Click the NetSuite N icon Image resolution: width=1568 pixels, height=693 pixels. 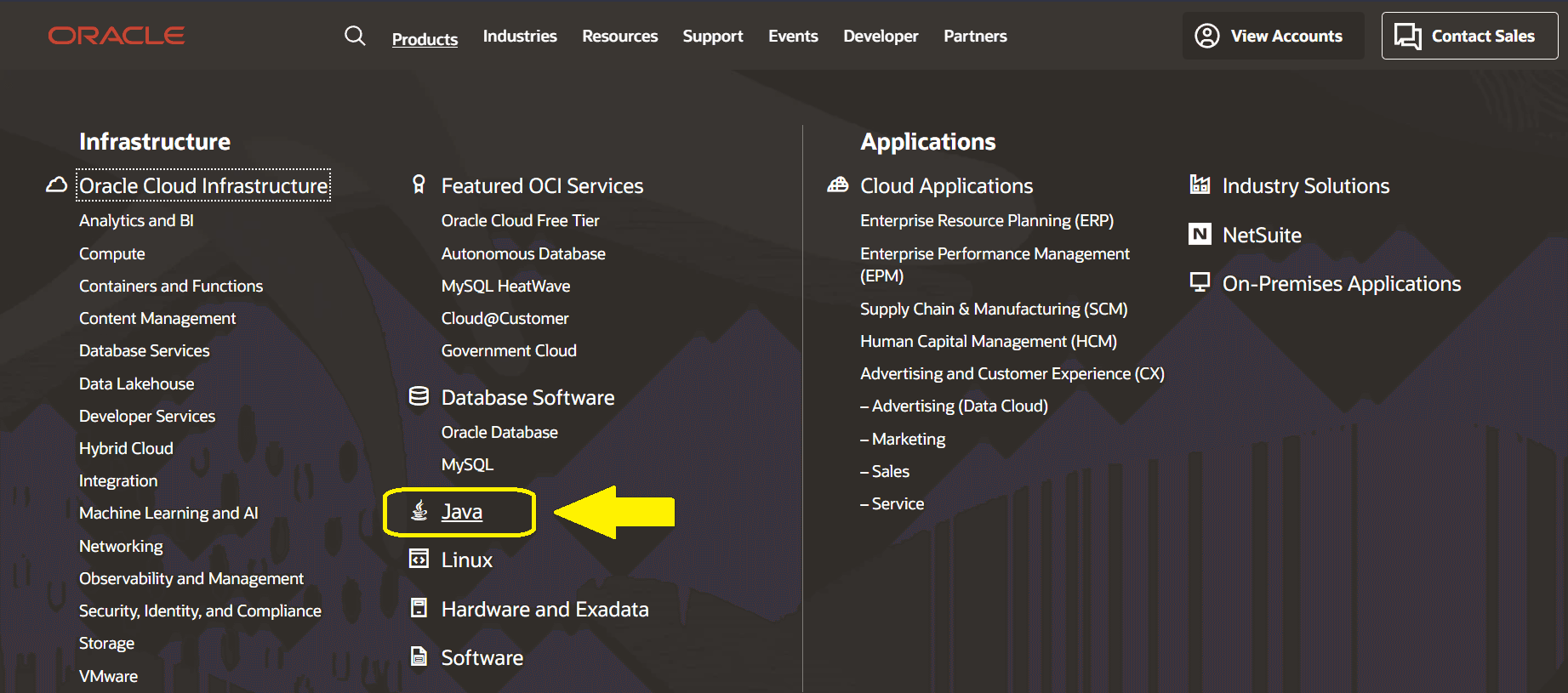[1200, 234]
